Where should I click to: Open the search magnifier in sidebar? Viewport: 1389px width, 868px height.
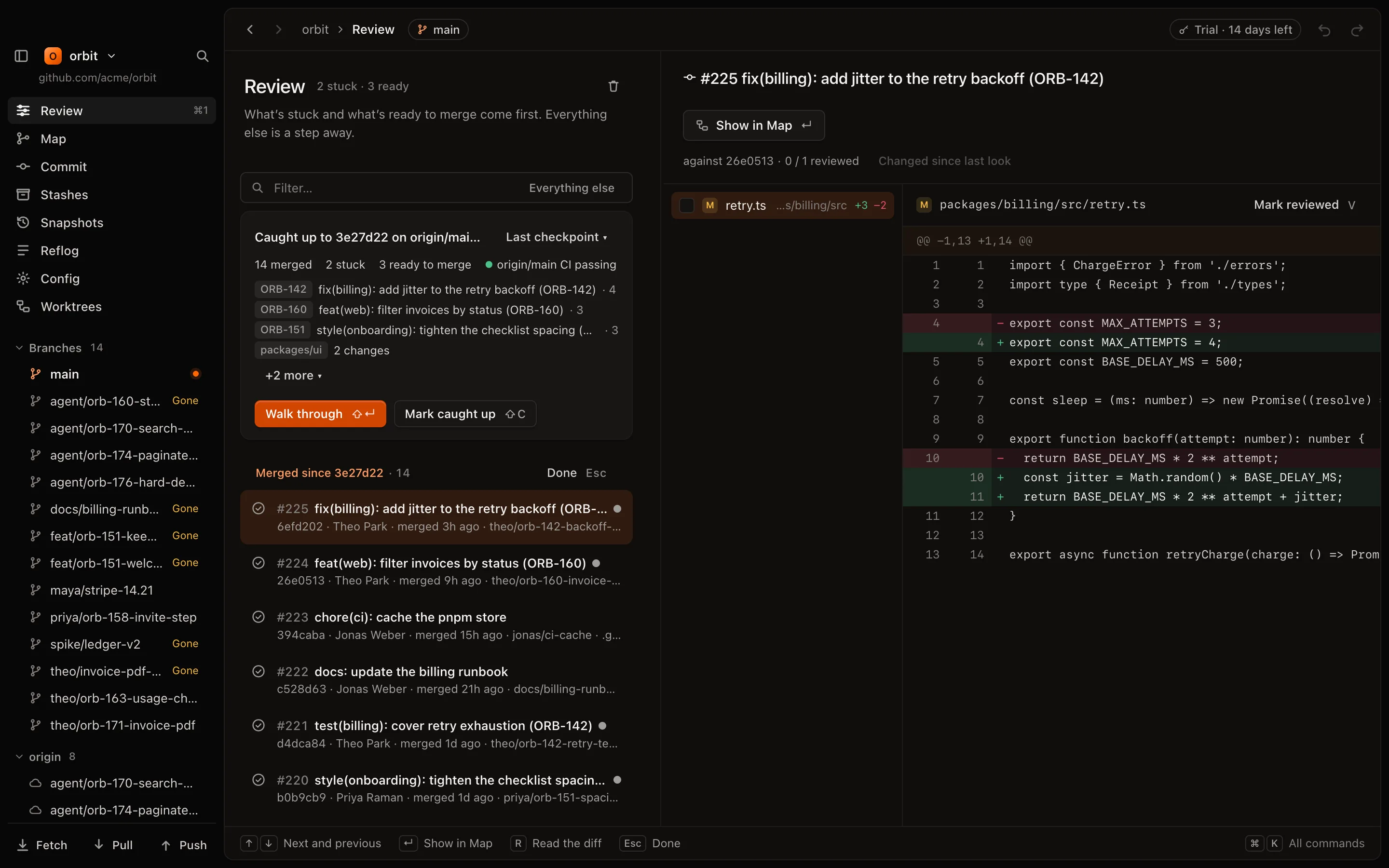pyautogui.click(x=202, y=55)
